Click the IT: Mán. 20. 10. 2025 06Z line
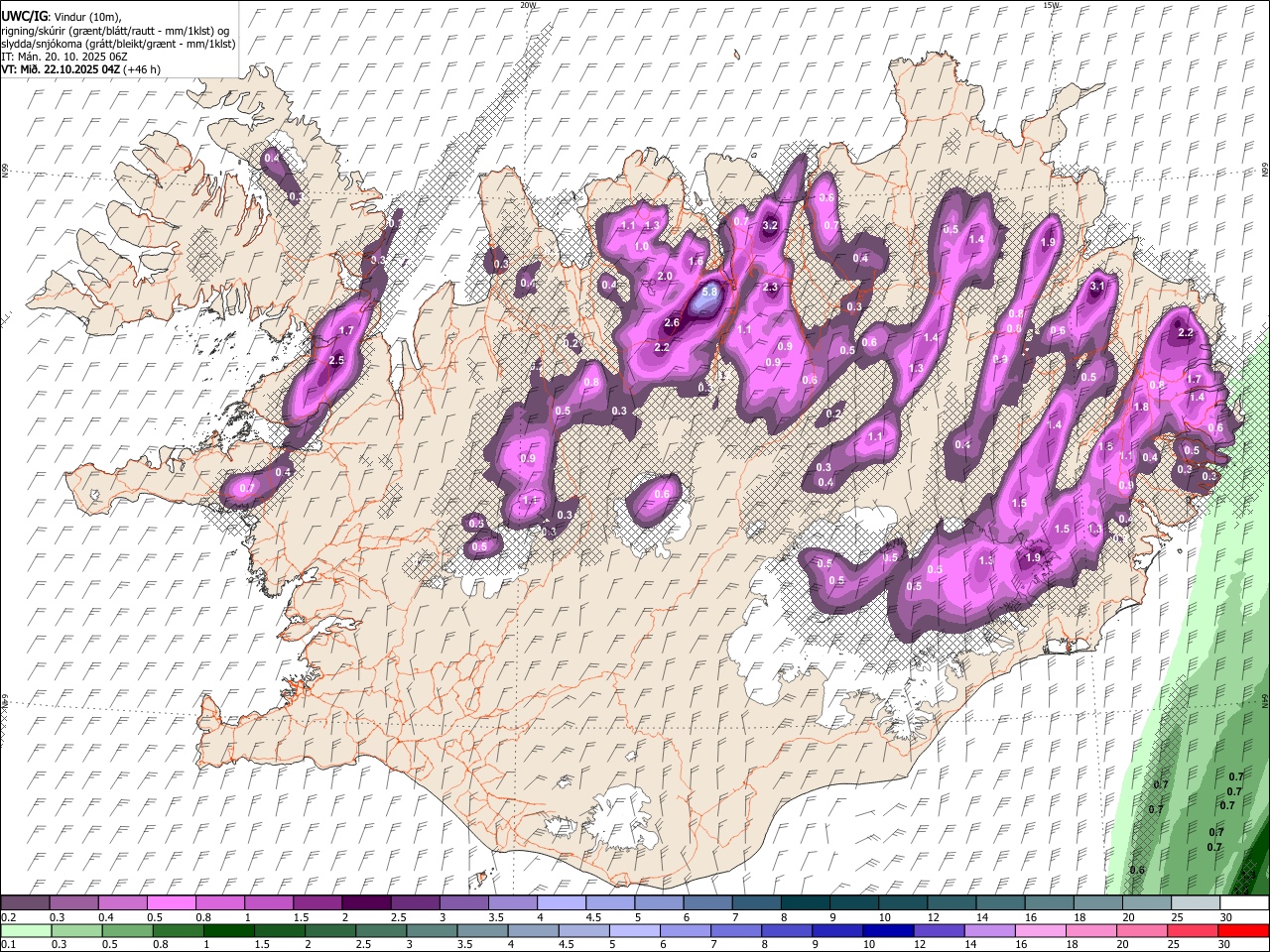Viewport: 1270px width, 952px height. click(64, 57)
